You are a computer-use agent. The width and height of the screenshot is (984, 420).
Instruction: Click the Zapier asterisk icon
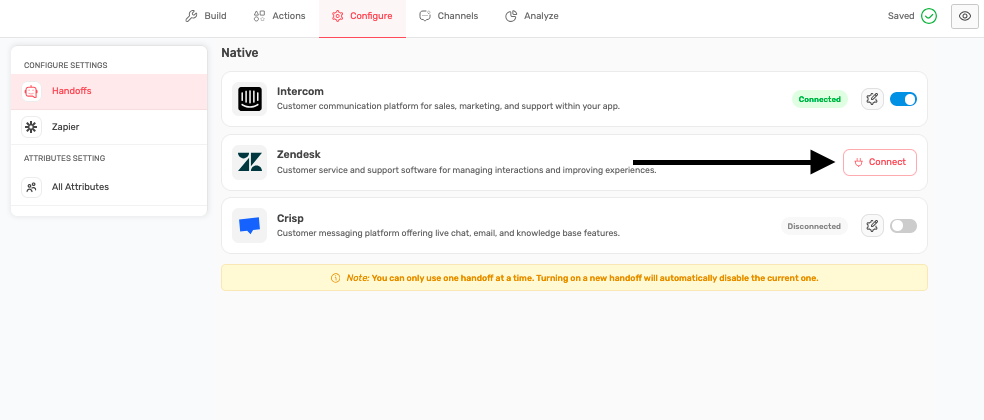[31, 127]
